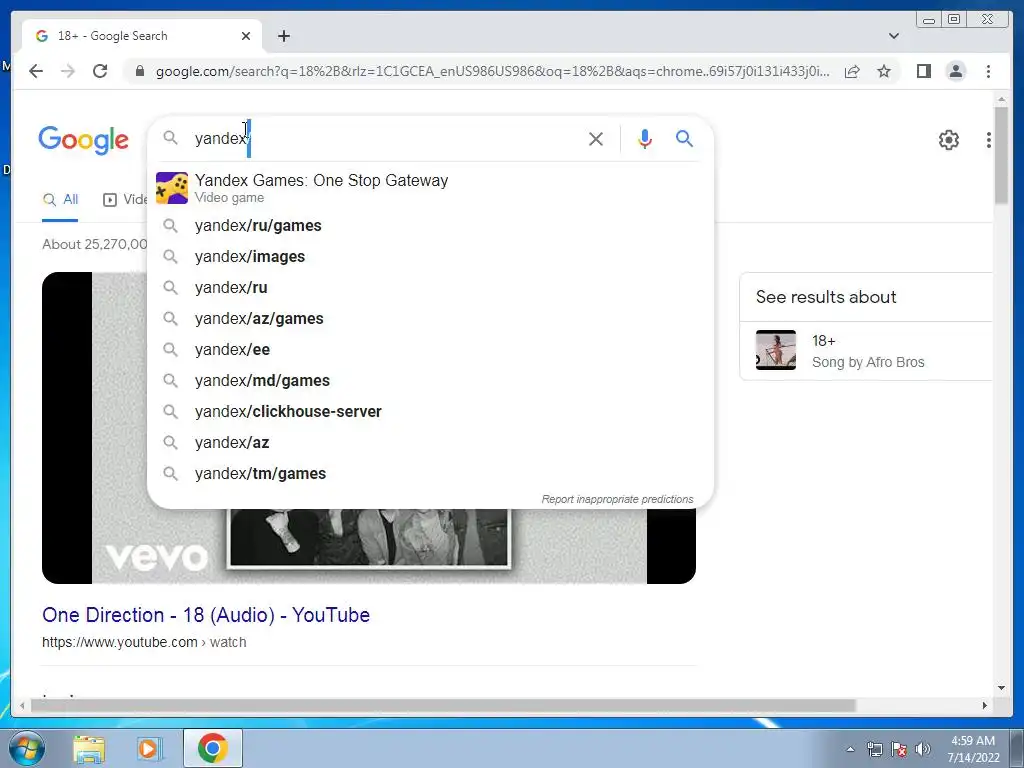Click the browser forward arrow
The height and width of the screenshot is (768, 1024).
pos(68,71)
